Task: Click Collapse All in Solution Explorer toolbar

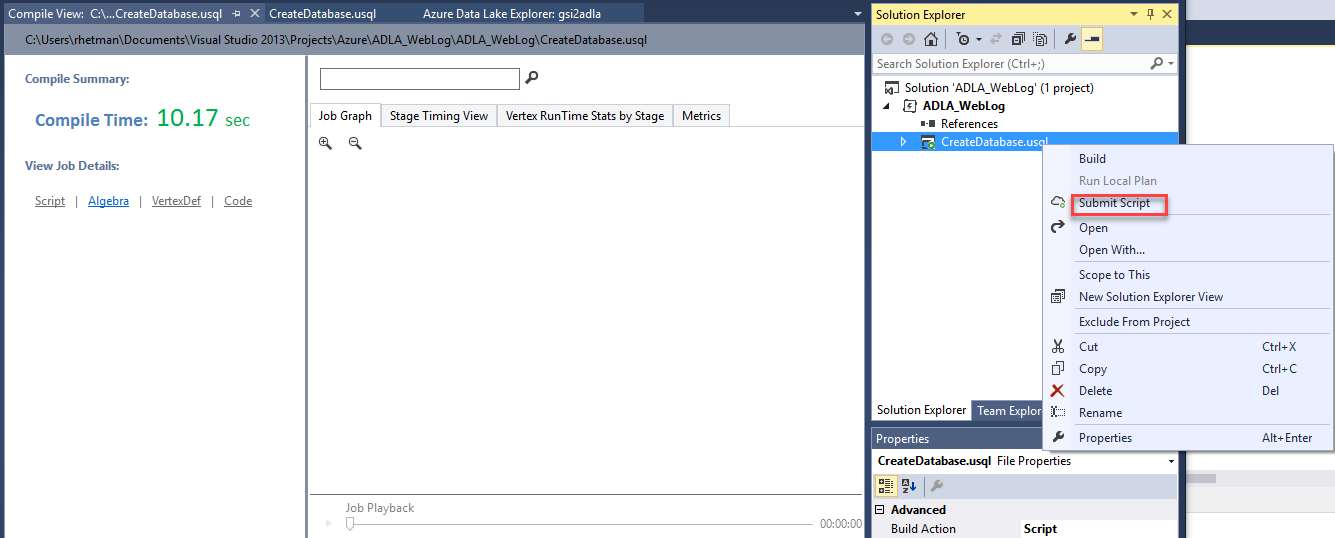Action: pyautogui.click(x=1018, y=39)
